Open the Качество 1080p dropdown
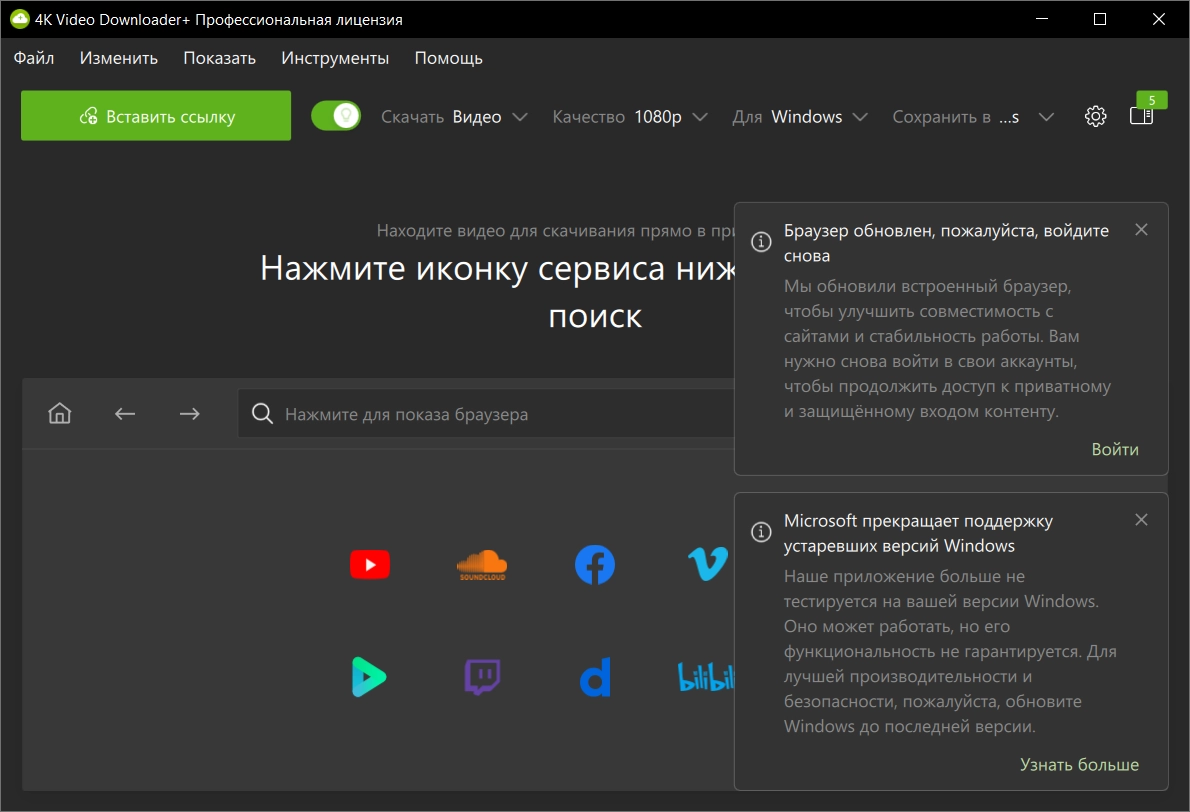This screenshot has height=812, width=1190. click(630, 117)
